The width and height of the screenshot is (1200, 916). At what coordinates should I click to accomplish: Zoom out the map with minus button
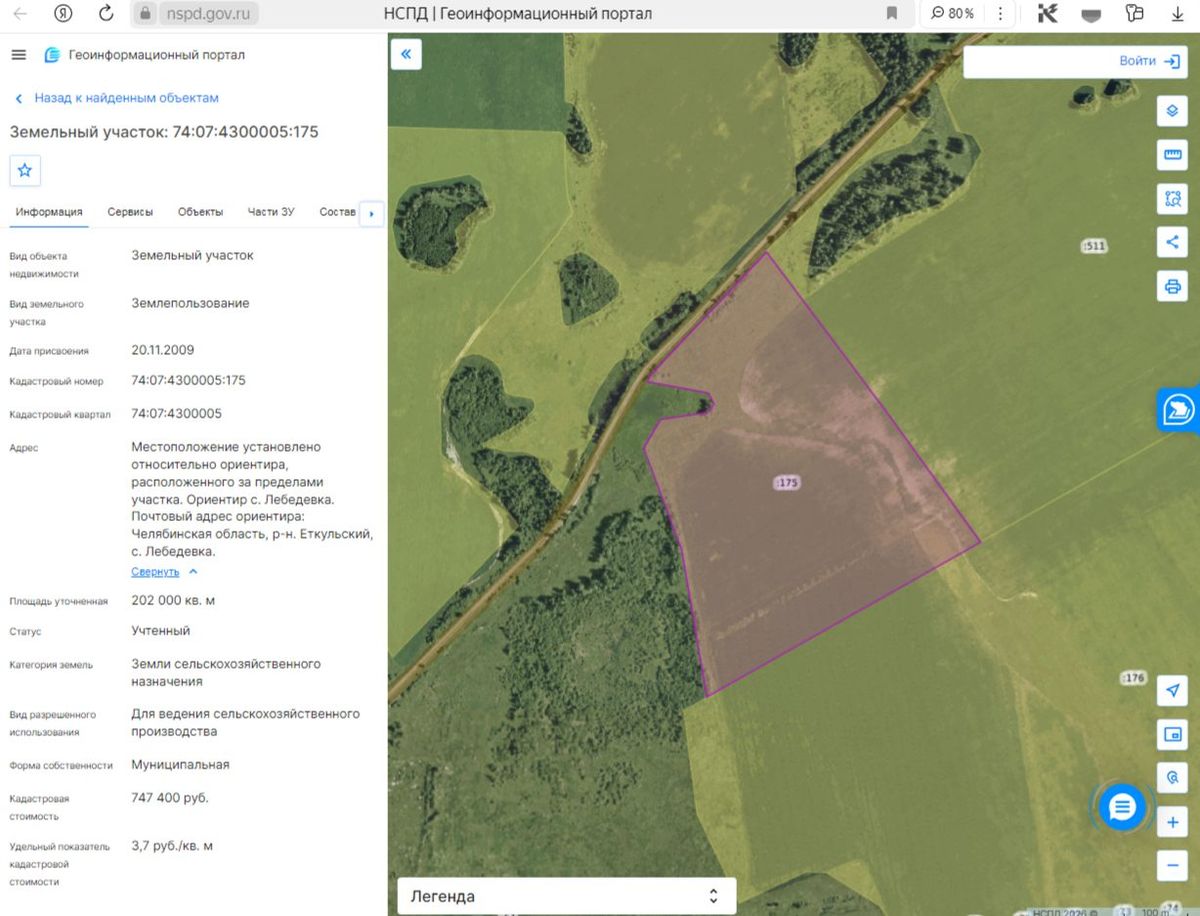[1172, 865]
